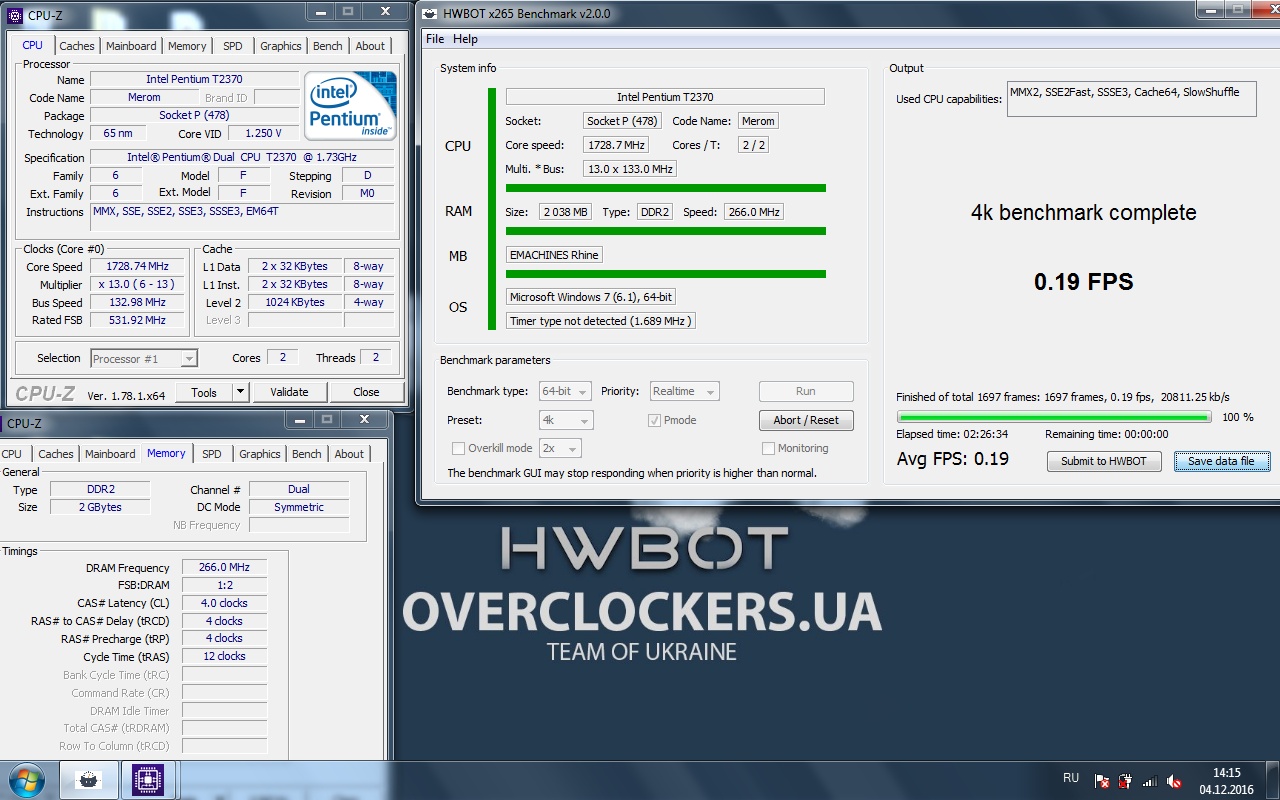This screenshot has height=800, width=1280.
Task: Open the Windows Start menu orb
Action: (26, 779)
